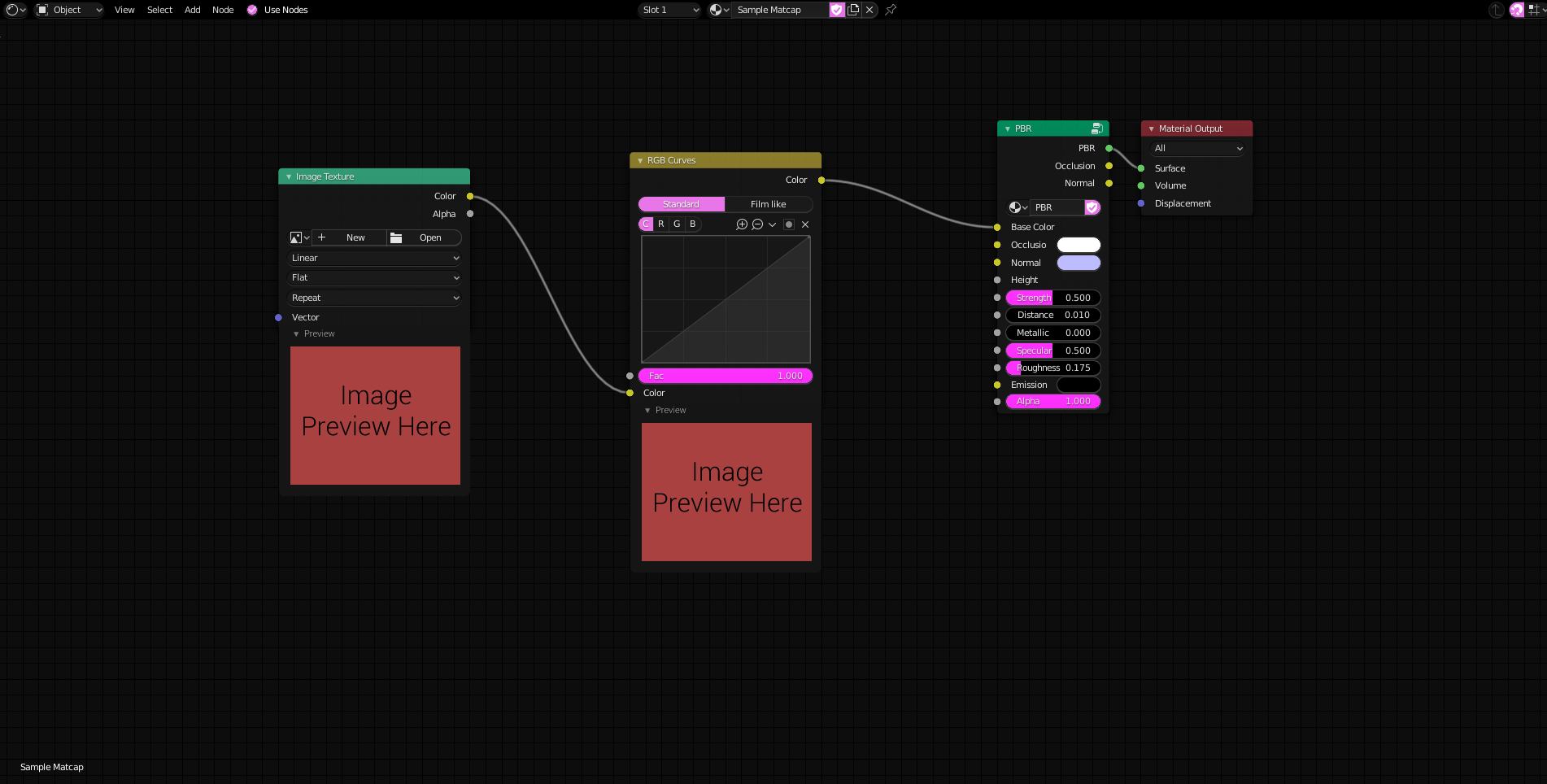This screenshot has width=1547, height=784.
Task: Browse node trees in the PBR node
Action: coord(1018,207)
